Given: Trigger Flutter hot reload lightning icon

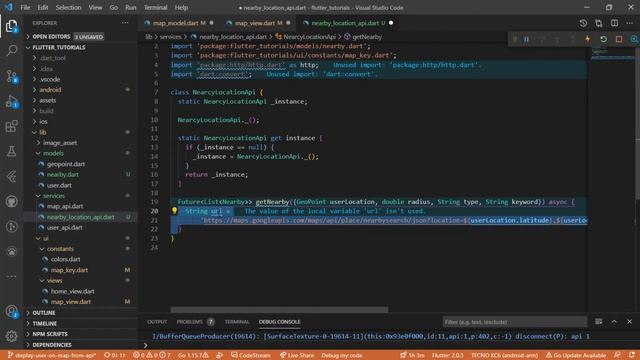Looking at the screenshot, I should pyautogui.click(x=588, y=39).
